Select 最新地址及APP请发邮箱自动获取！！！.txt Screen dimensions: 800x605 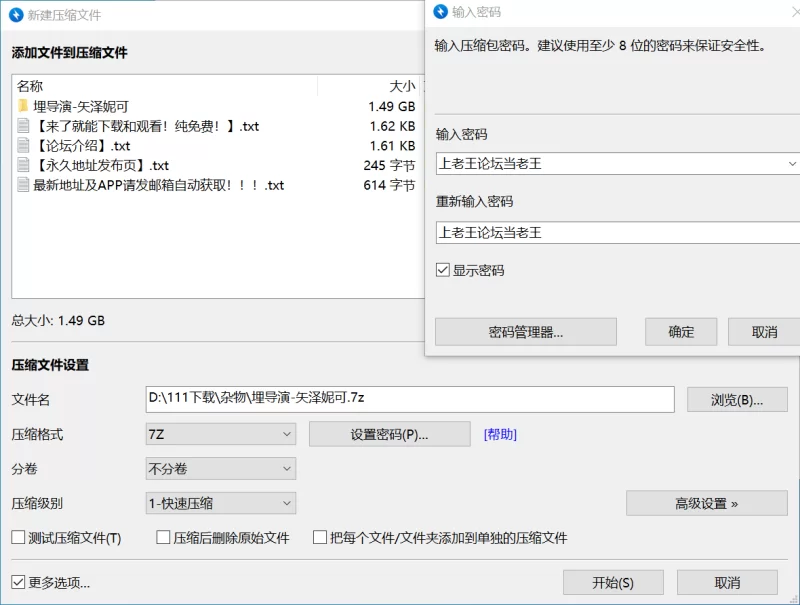click(218, 185)
